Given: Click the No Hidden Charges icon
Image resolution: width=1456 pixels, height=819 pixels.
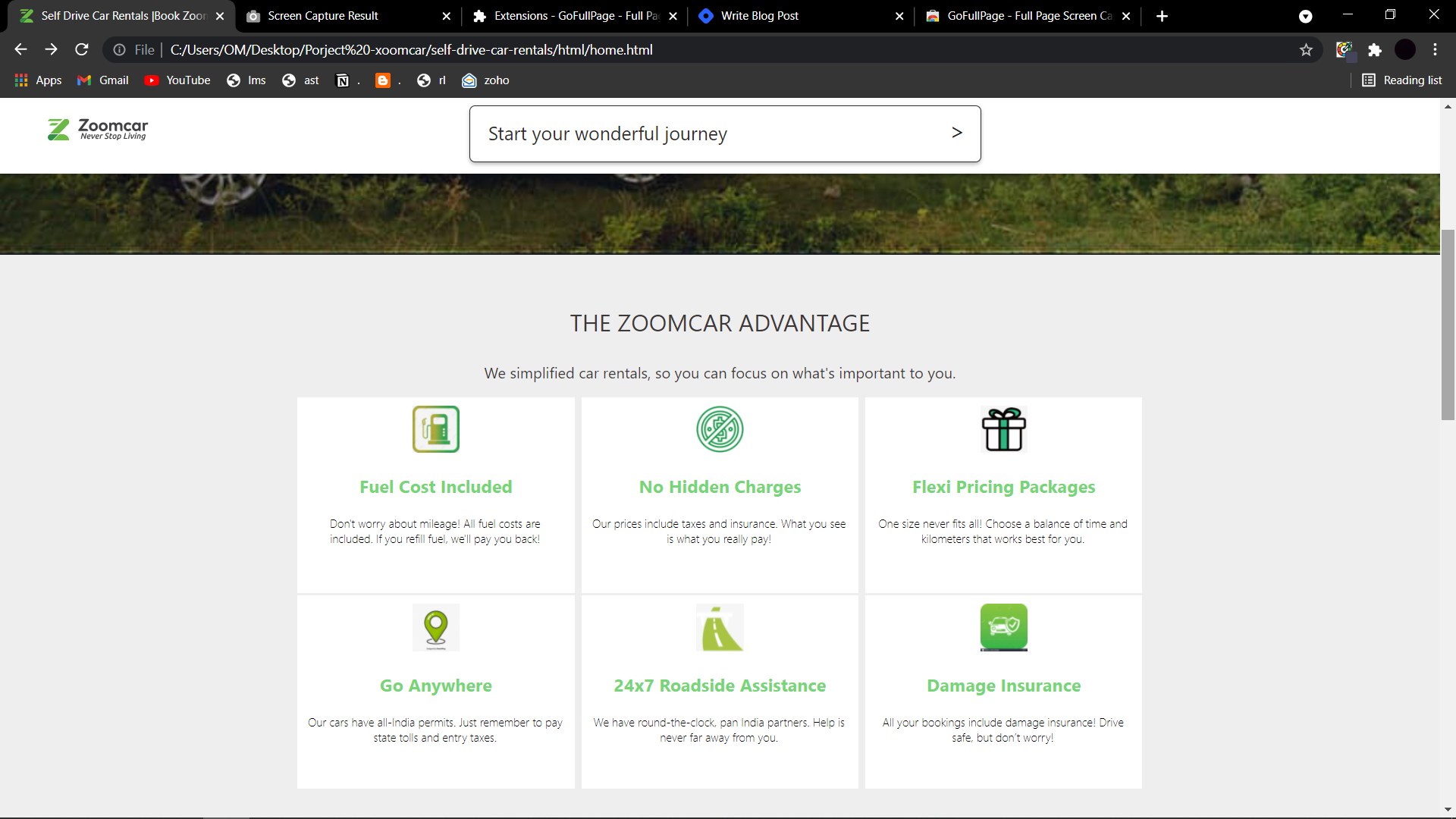Looking at the screenshot, I should tap(720, 429).
